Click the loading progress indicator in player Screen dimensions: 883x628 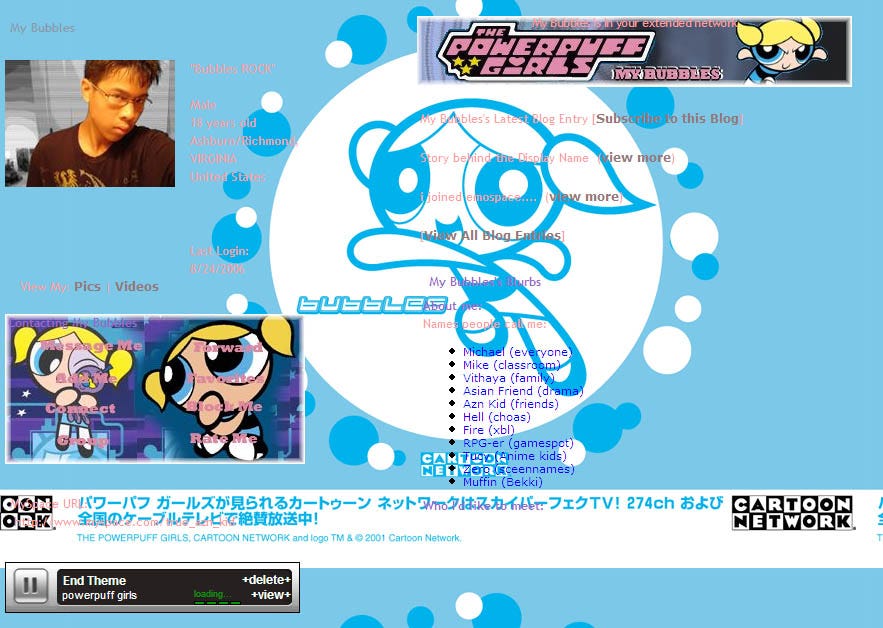[217, 596]
